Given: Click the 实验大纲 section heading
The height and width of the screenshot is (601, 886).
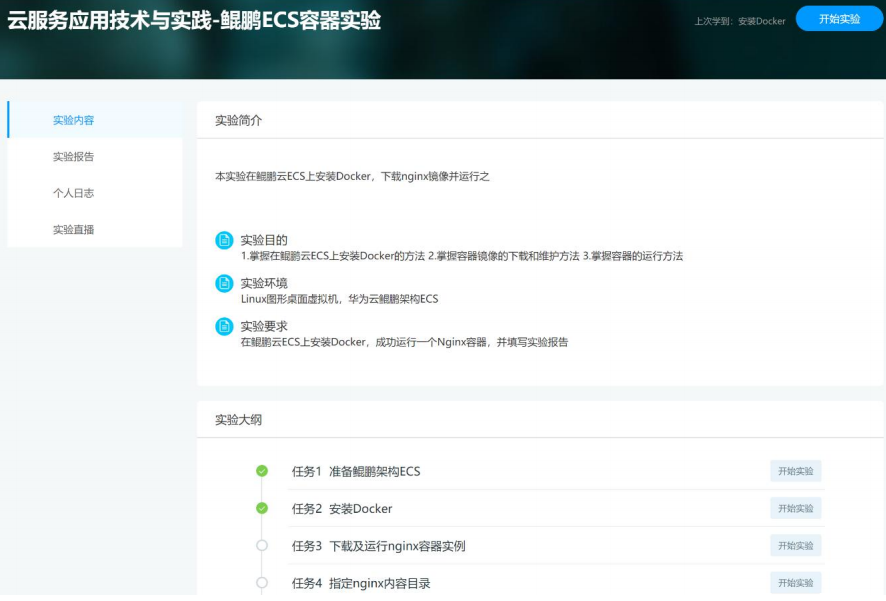Looking at the screenshot, I should click(x=238, y=420).
